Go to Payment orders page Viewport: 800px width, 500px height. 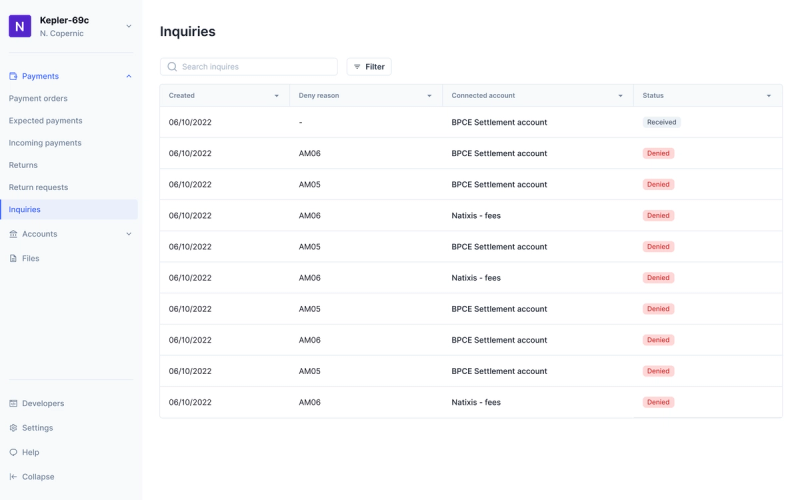(38, 98)
